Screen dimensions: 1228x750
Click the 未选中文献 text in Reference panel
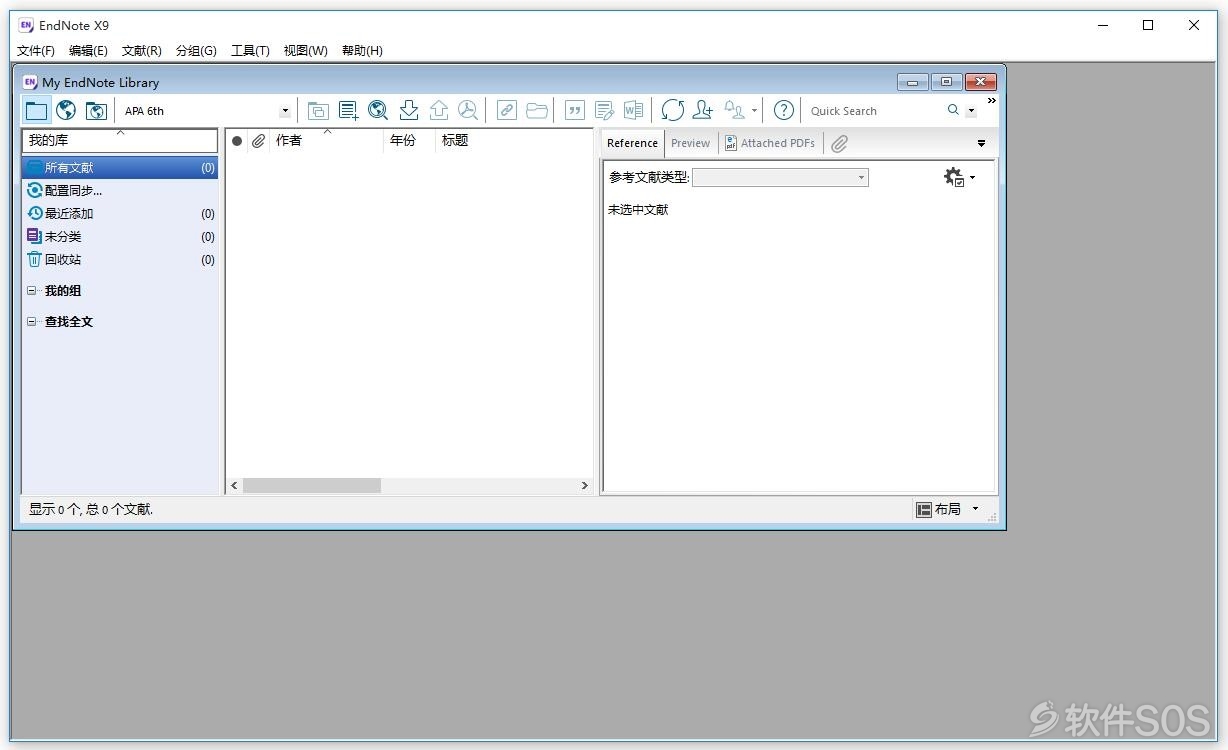(638, 210)
